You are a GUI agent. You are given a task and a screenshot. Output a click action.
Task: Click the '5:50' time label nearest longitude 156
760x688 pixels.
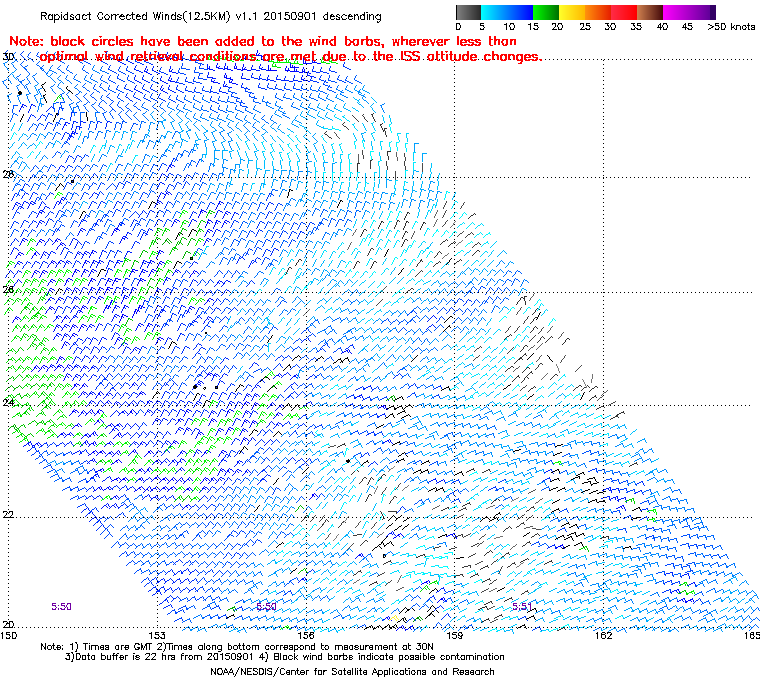[x=266, y=606]
